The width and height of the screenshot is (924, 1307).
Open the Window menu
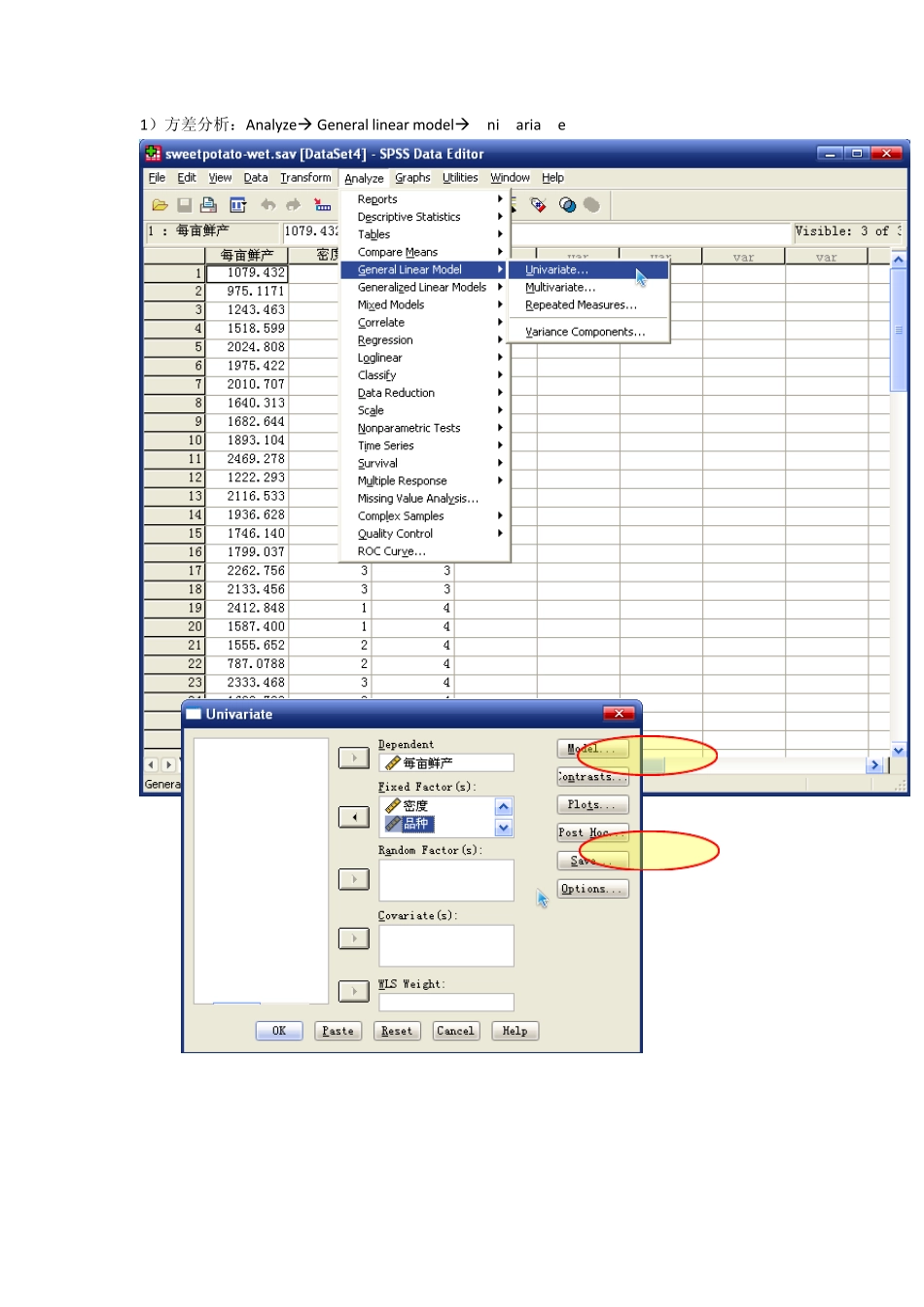[x=510, y=178]
